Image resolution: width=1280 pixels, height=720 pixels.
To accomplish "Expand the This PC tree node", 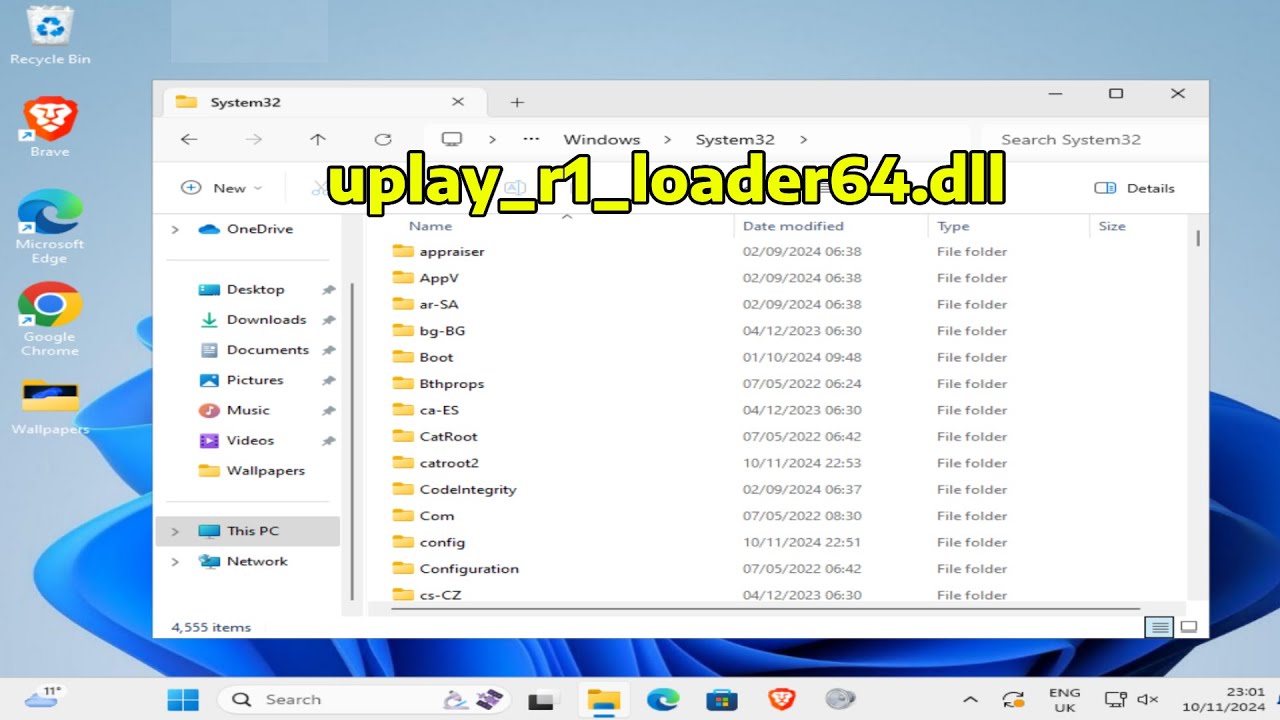I will click(x=175, y=531).
